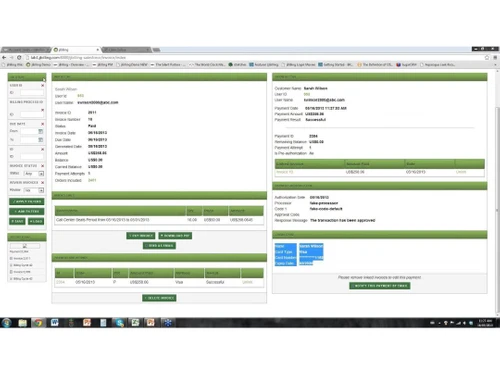Image resolution: width=500 pixels, height=375 pixels.
Task: Open Windows Explorer from the taskbar
Action: click(x=23, y=322)
